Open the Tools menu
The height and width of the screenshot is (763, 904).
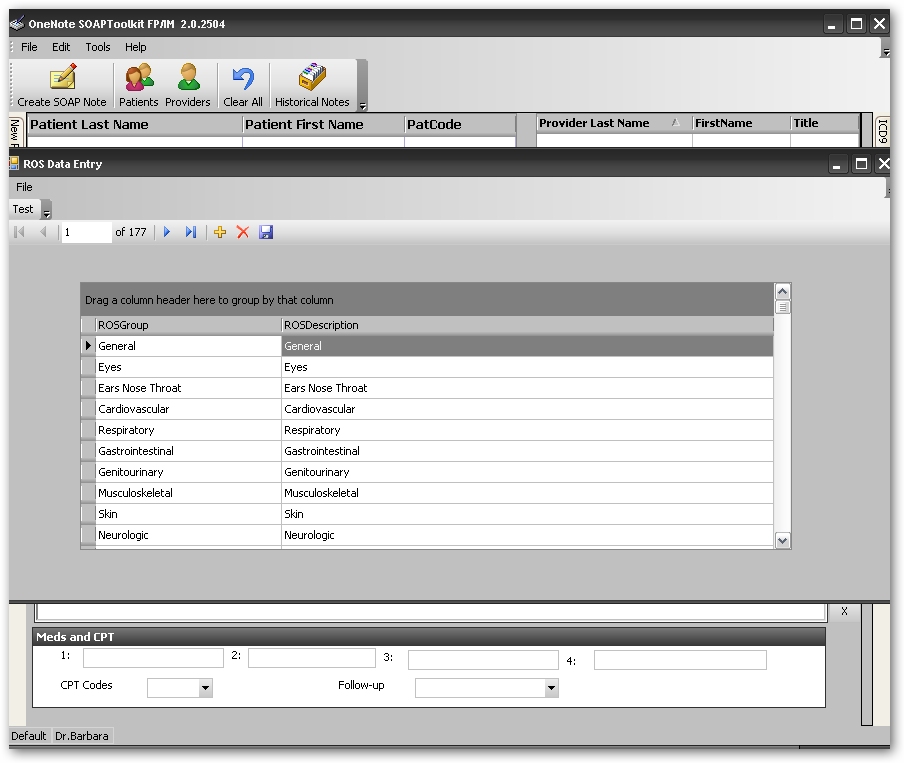pos(98,47)
